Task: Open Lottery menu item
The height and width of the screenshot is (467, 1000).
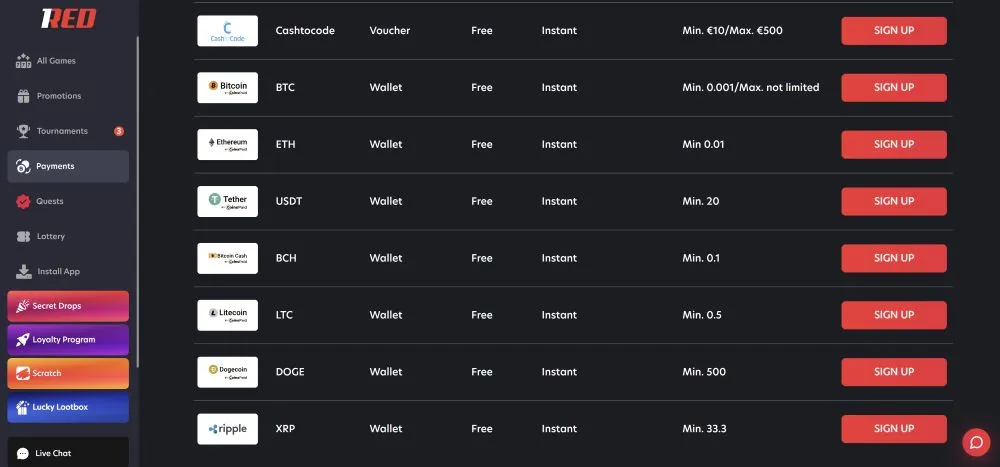Action: point(68,237)
